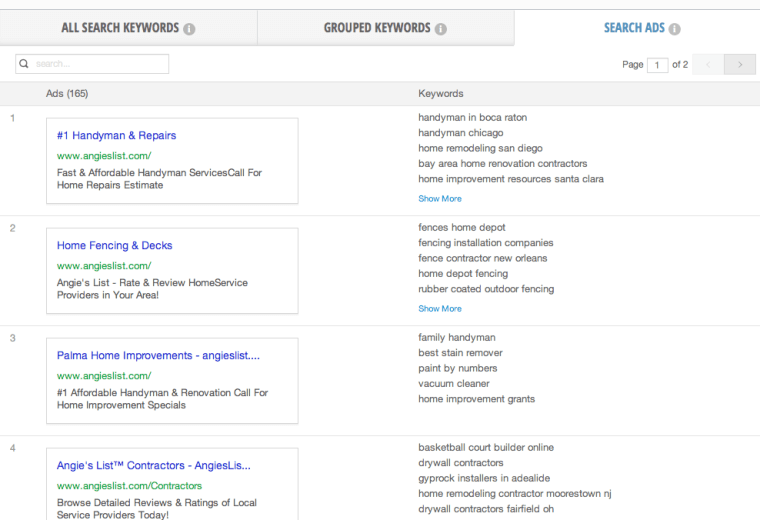Select keyword 'family handyman'
The image size is (760, 520).
coord(457,338)
